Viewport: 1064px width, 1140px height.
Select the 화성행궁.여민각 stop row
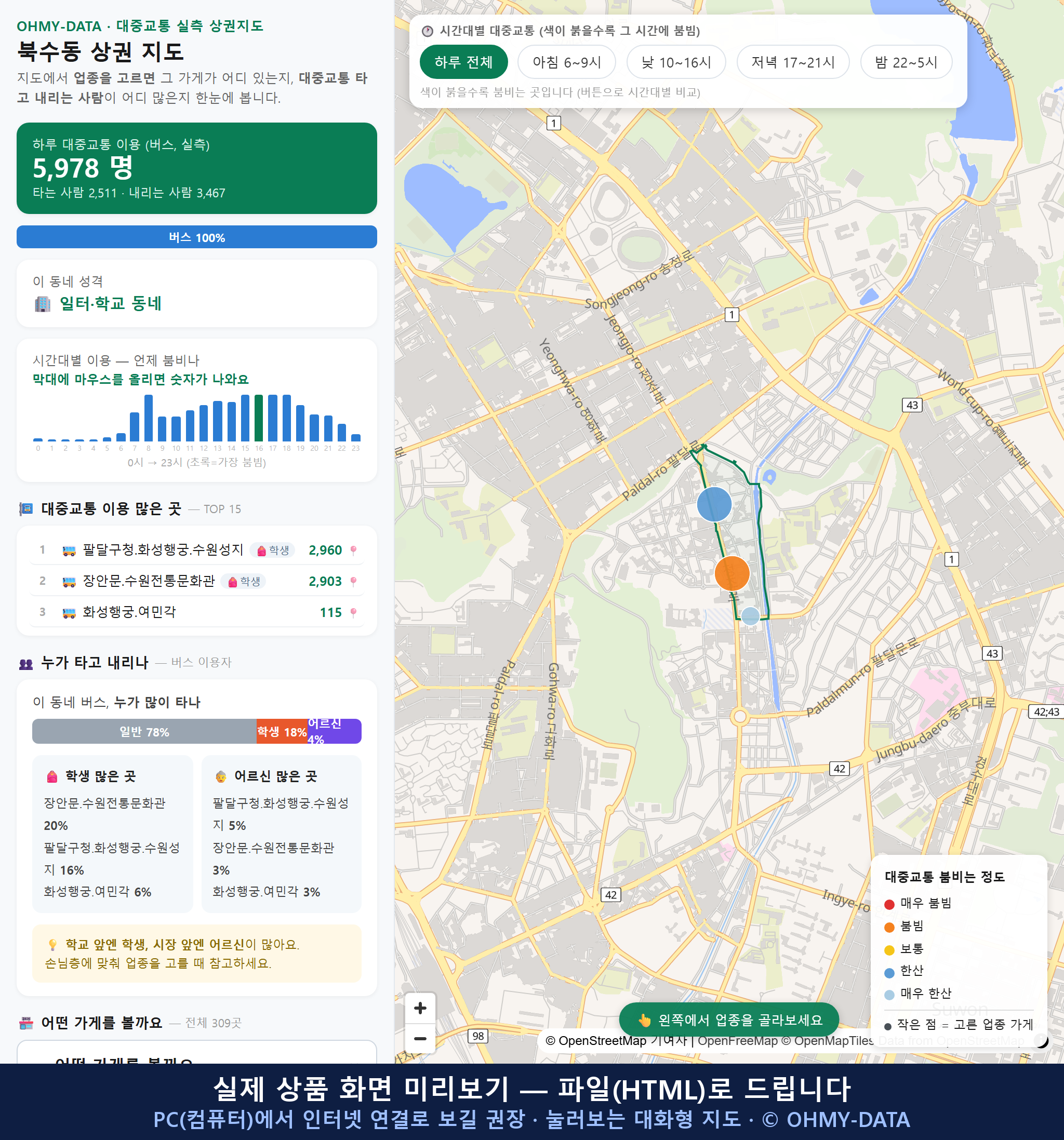197,612
